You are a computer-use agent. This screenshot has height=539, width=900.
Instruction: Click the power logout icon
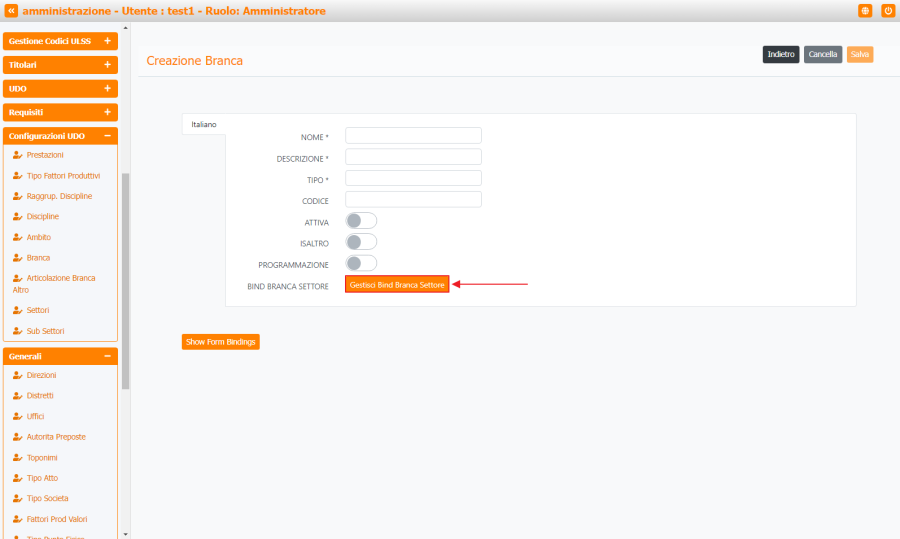point(887,11)
